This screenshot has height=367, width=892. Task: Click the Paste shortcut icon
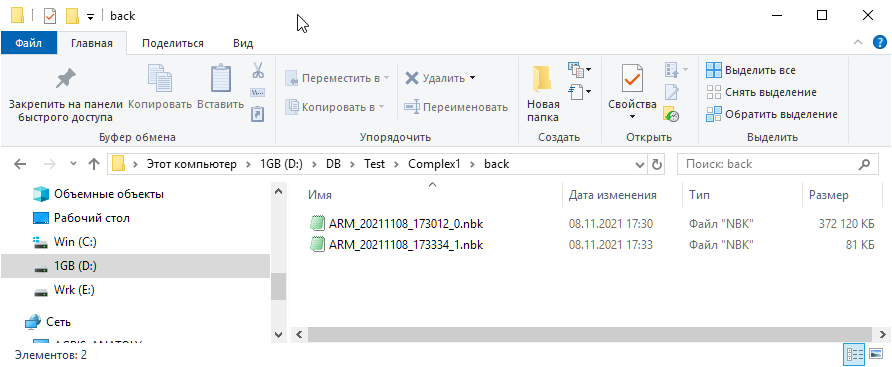pyautogui.click(x=258, y=114)
